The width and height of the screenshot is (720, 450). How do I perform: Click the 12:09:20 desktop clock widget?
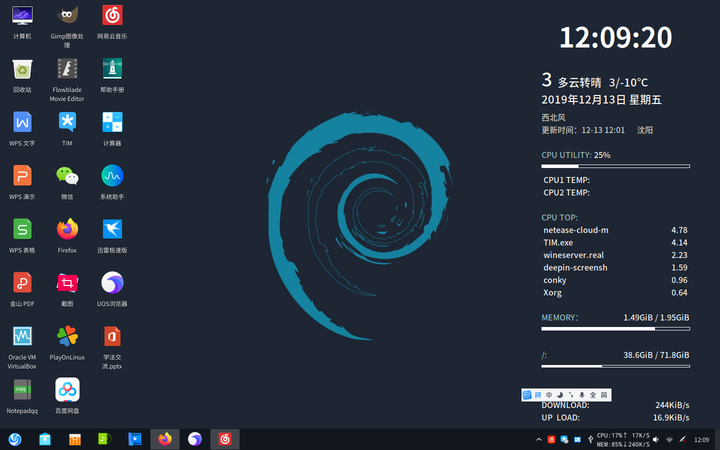point(616,37)
